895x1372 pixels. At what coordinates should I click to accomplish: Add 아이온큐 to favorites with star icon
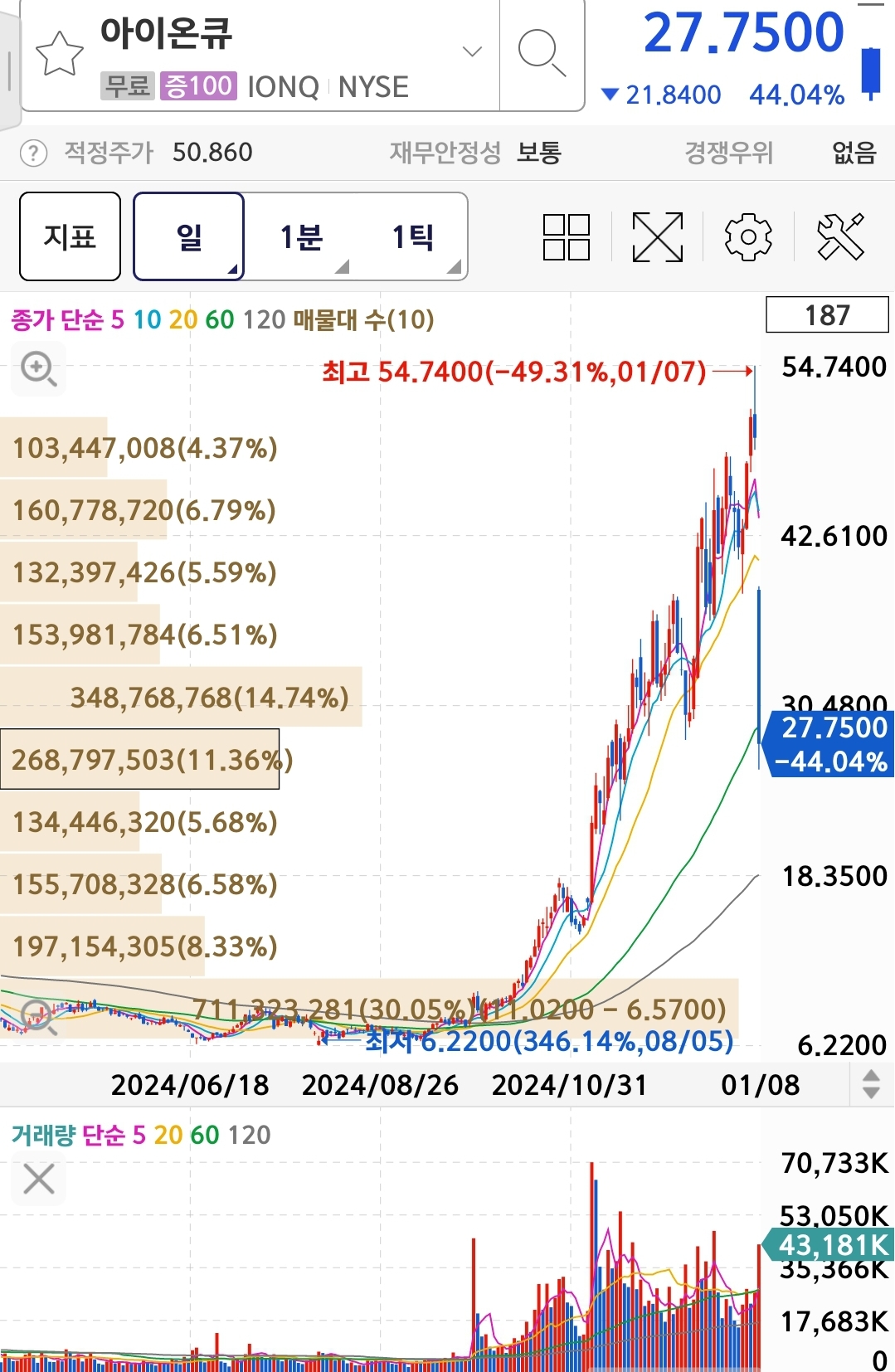pos(60,54)
